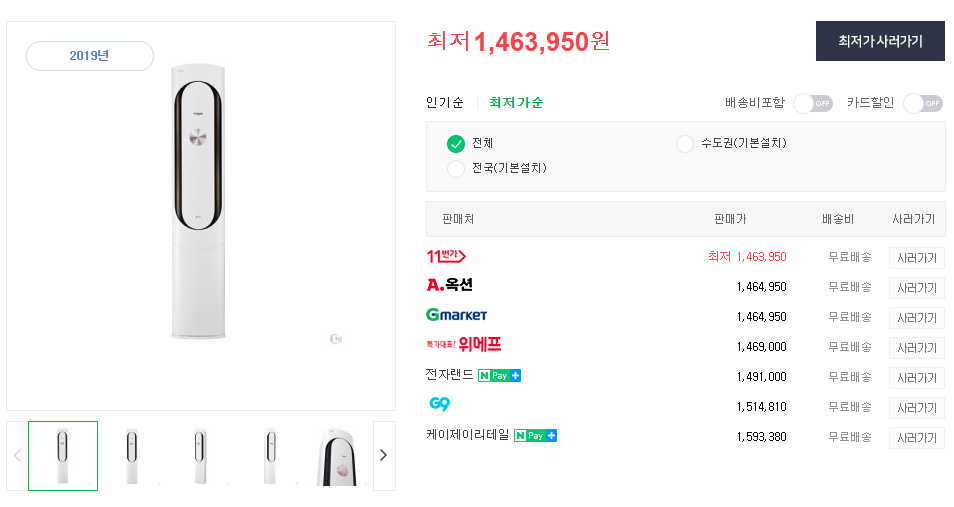
Task: Show next thumbnails with right arrow
Action: click(x=384, y=455)
